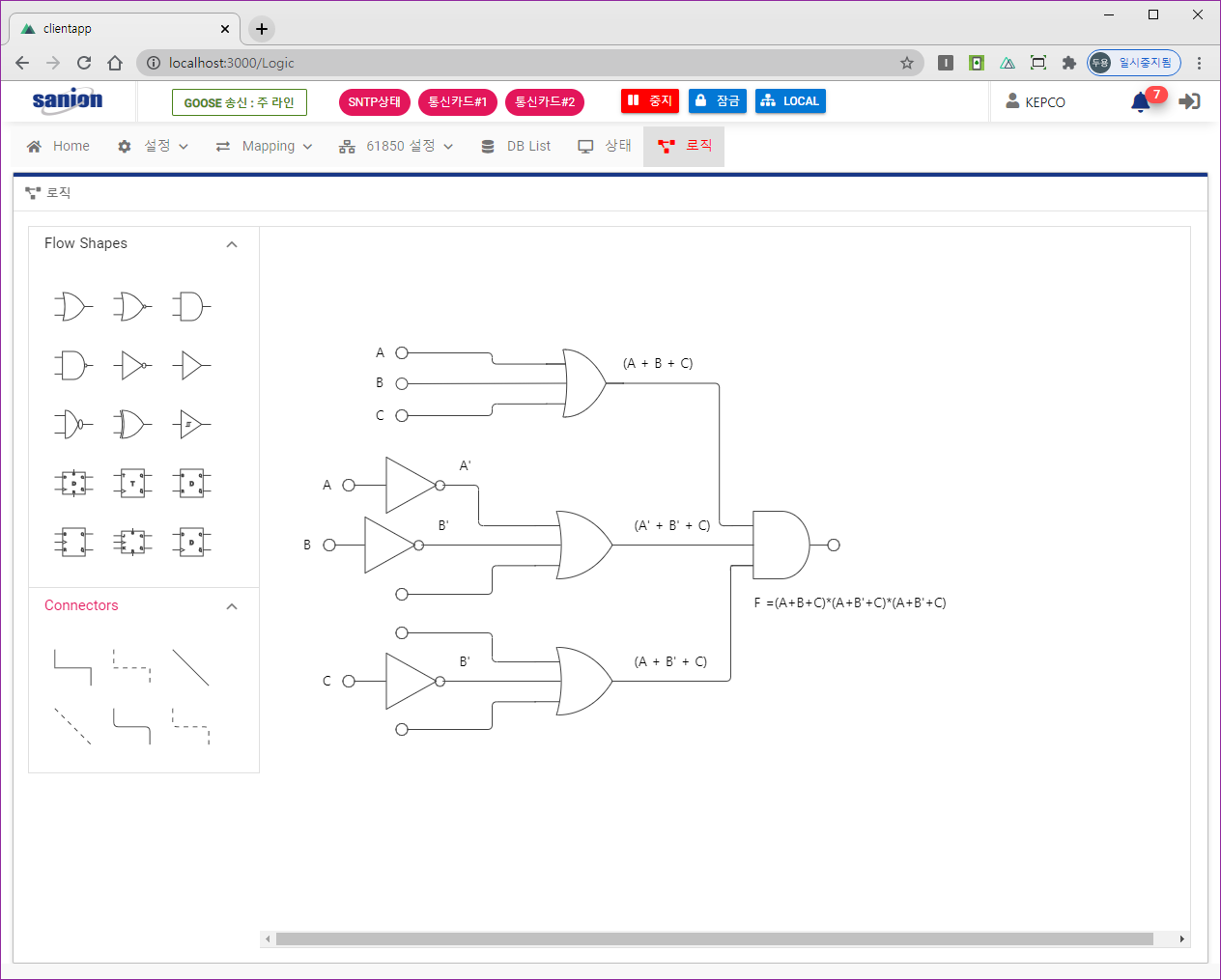This screenshot has height=980, width=1221.
Task: Navigate to the 상태 menu item
Action: tap(604, 146)
